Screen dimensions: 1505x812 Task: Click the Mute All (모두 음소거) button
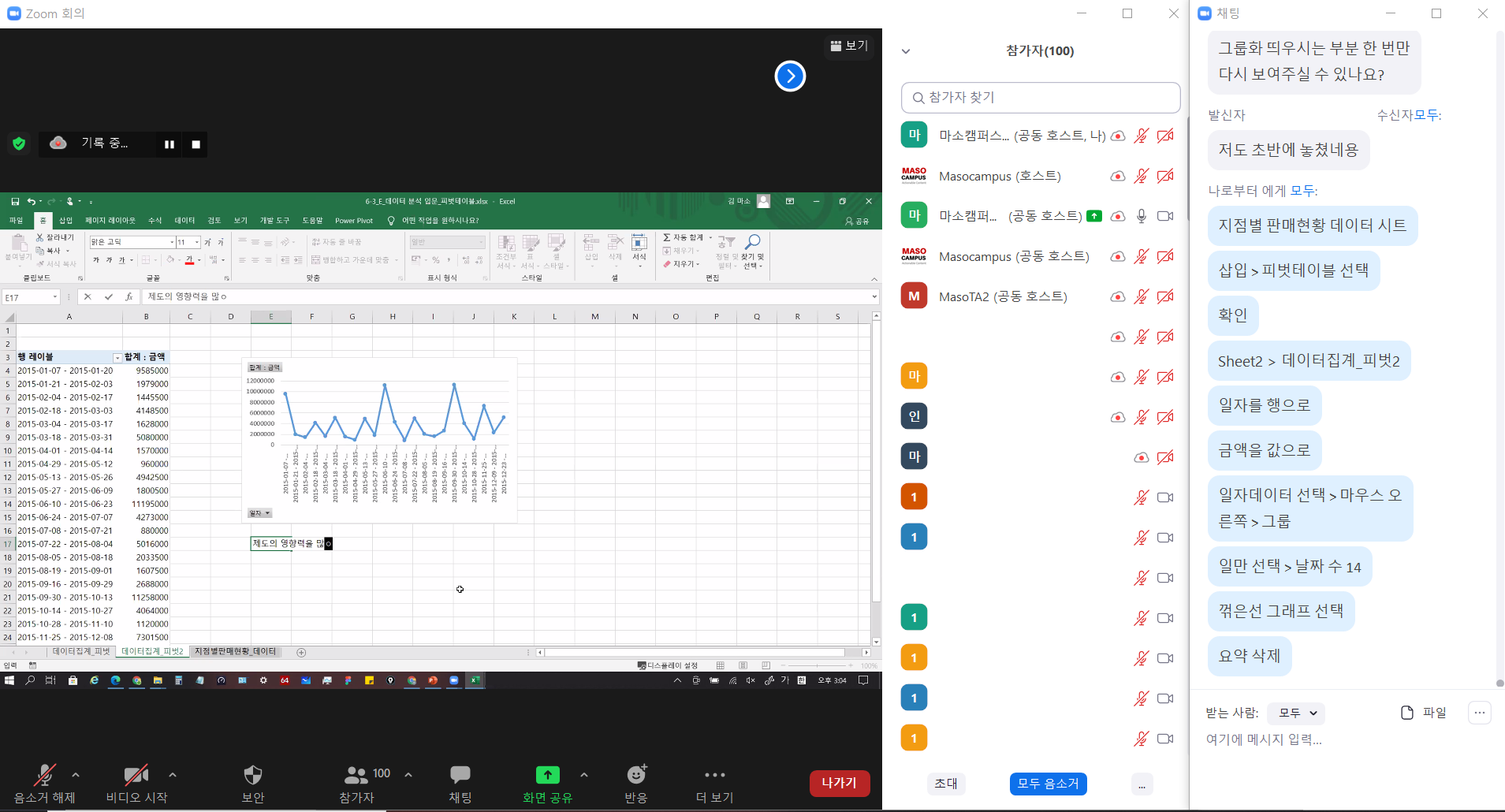click(1048, 784)
